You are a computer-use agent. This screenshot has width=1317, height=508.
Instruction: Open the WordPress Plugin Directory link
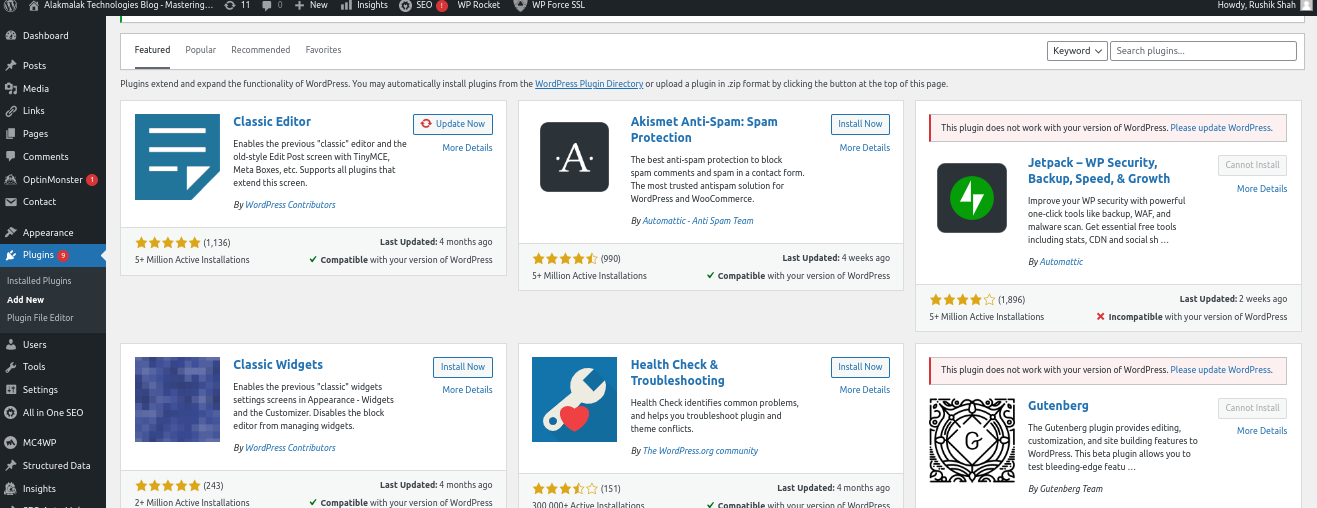point(589,84)
